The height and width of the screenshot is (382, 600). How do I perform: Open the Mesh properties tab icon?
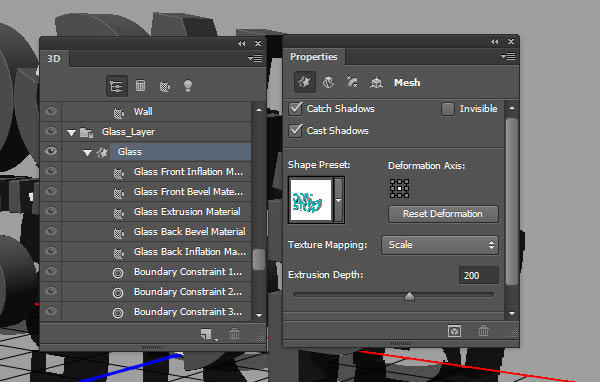[305, 82]
